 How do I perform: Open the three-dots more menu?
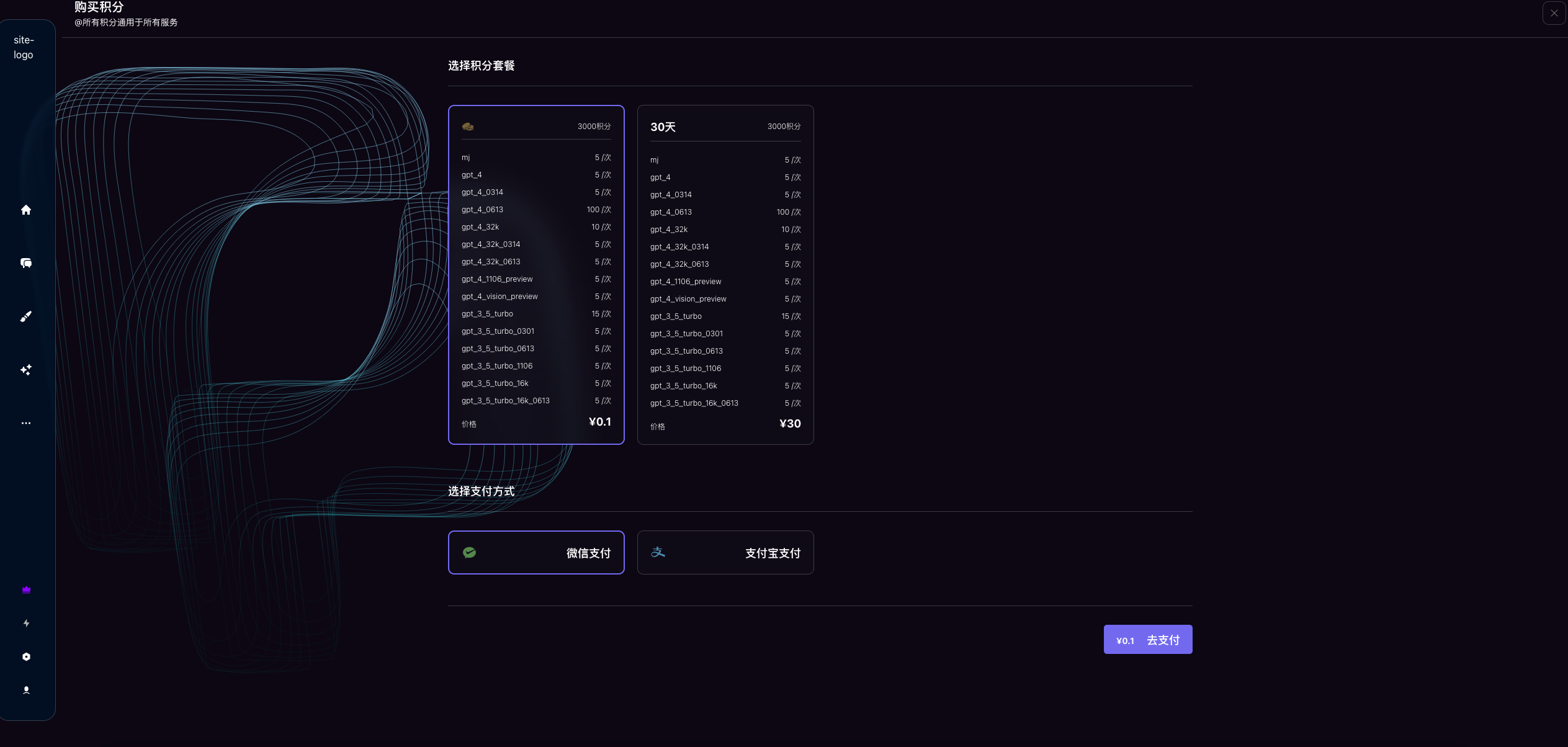26,423
